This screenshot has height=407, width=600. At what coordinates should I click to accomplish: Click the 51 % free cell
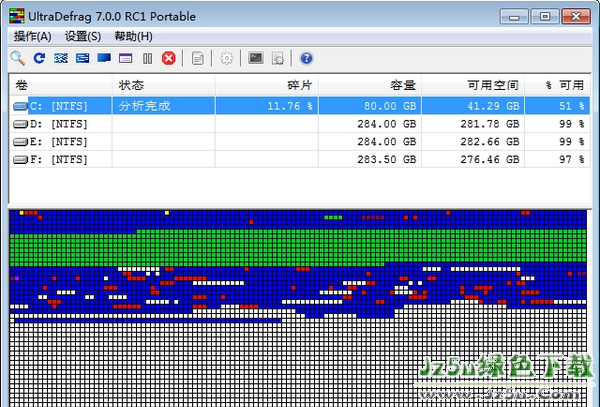pyautogui.click(x=557, y=106)
